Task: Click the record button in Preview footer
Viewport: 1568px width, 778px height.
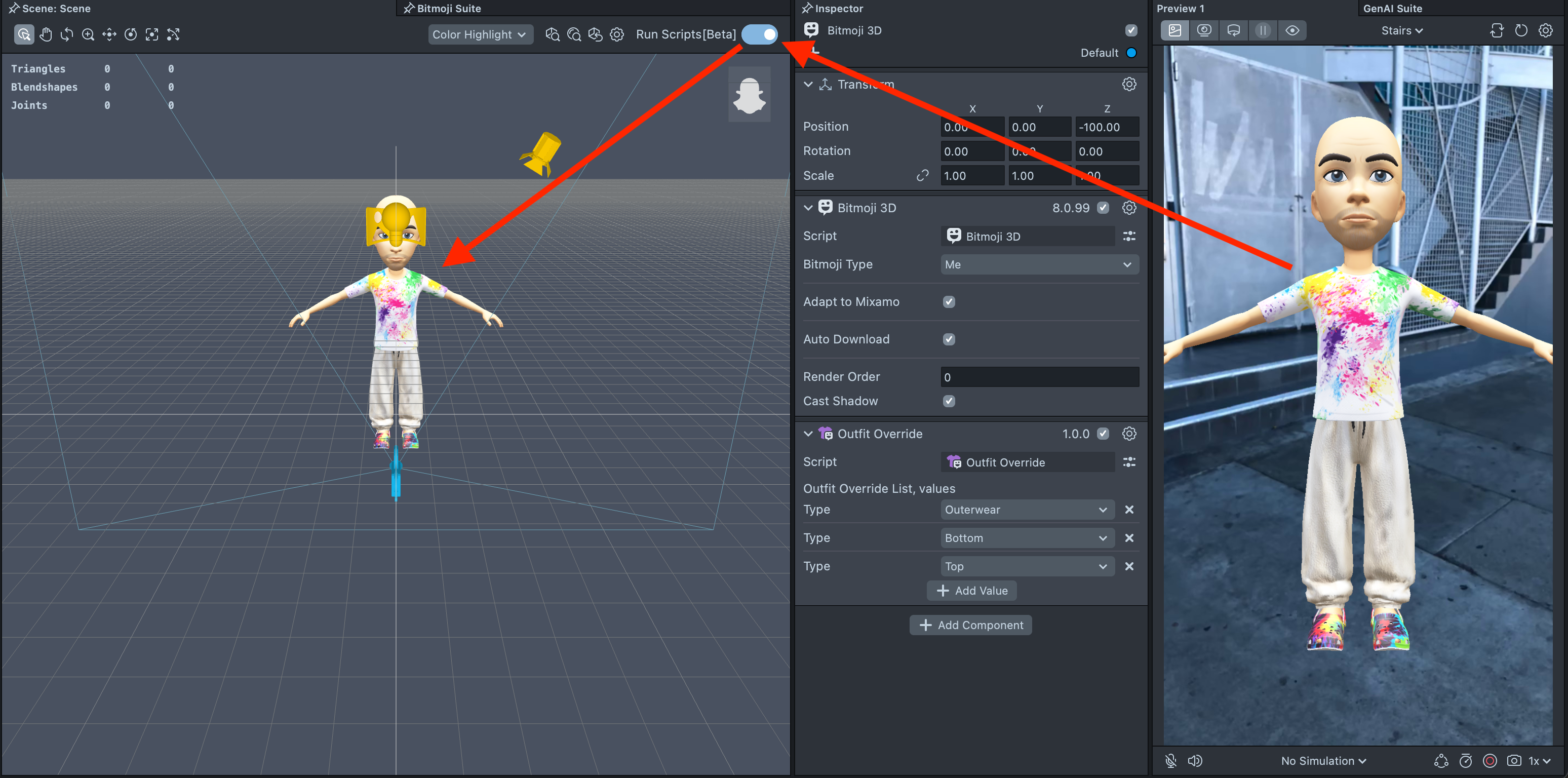Action: (1489, 760)
